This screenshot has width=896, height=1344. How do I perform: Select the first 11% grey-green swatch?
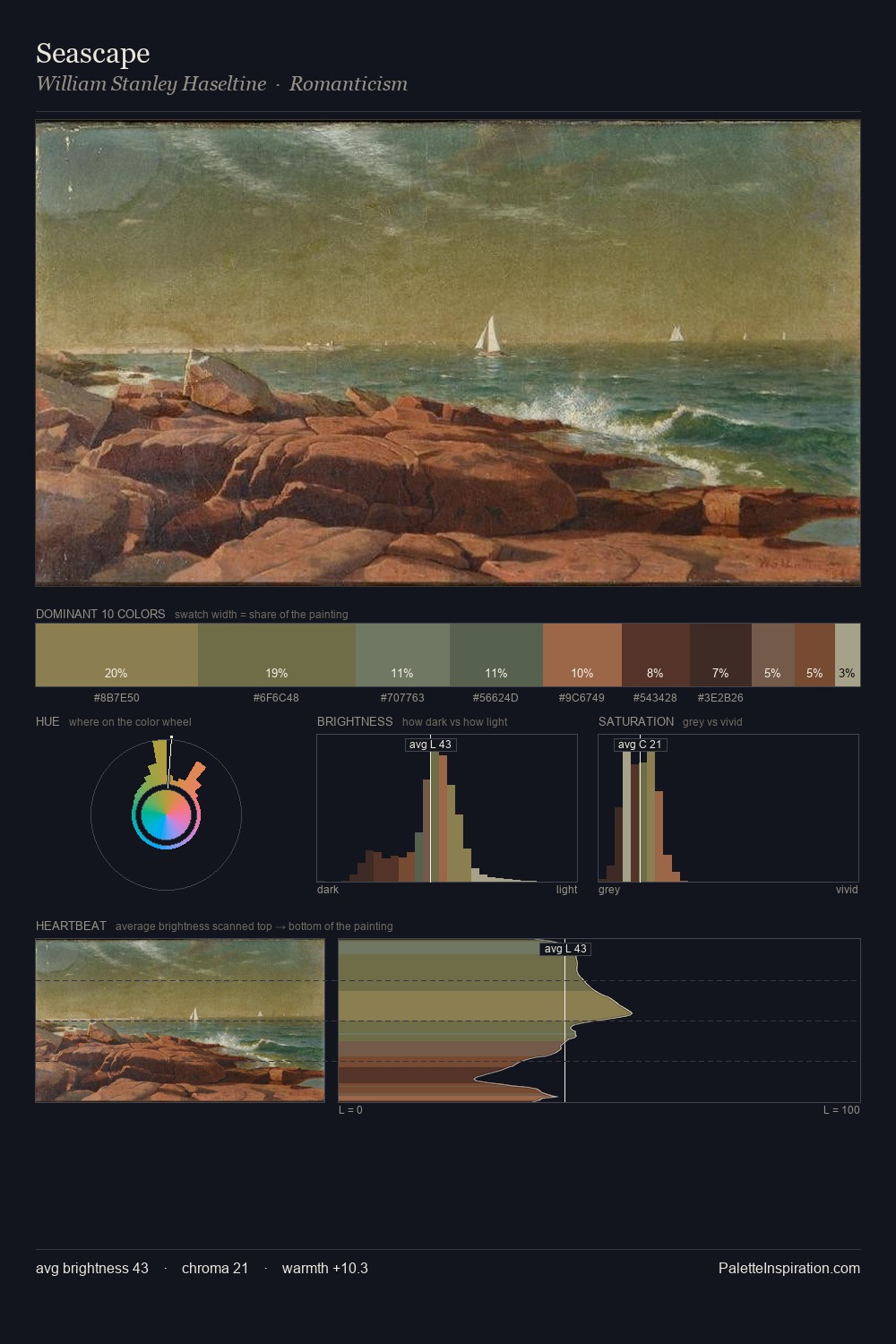tap(402, 655)
